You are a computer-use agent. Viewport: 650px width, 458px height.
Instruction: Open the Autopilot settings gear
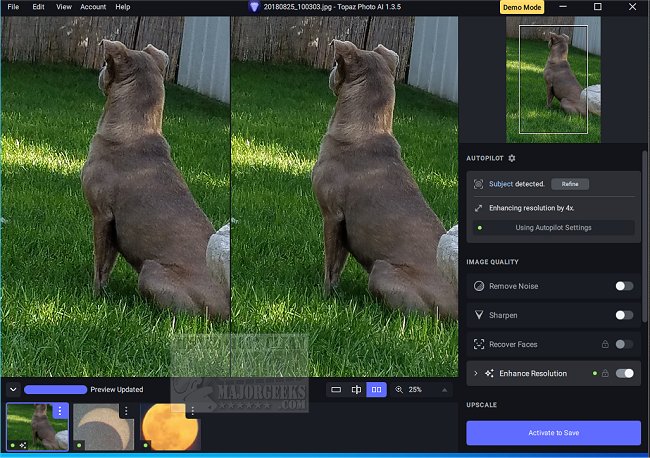click(x=512, y=158)
